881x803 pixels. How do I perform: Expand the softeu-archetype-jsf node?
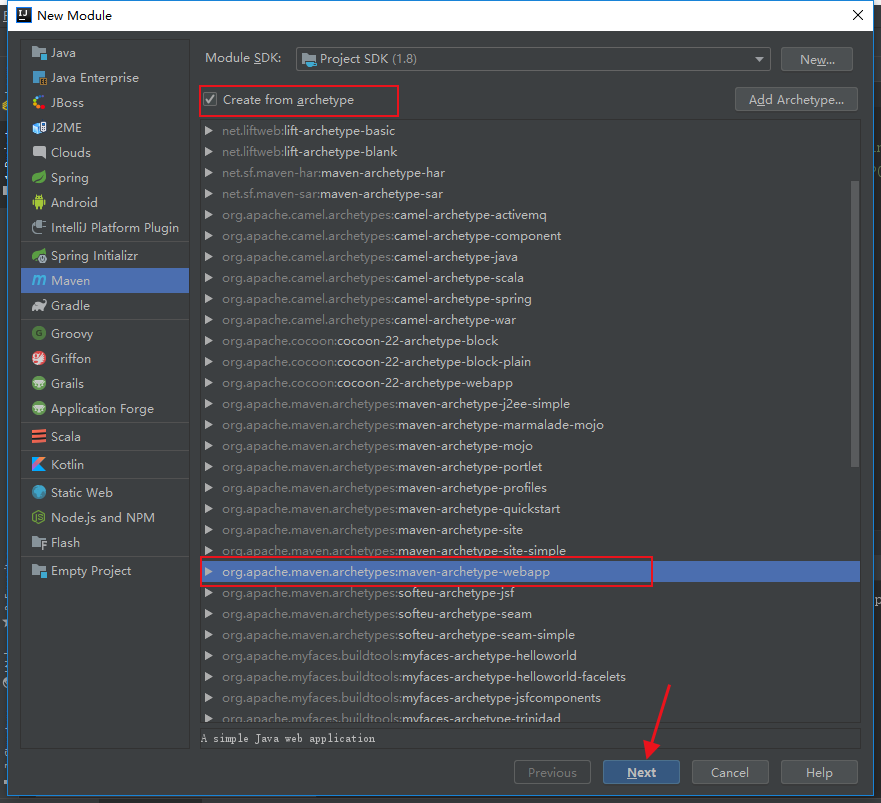208,593
